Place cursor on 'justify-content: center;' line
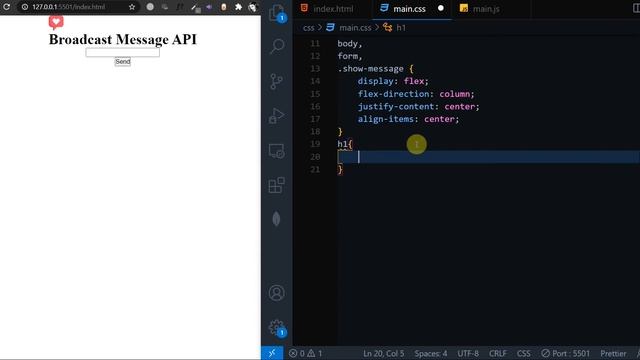This screenshot has height=360, width=640. pos(418,107)
